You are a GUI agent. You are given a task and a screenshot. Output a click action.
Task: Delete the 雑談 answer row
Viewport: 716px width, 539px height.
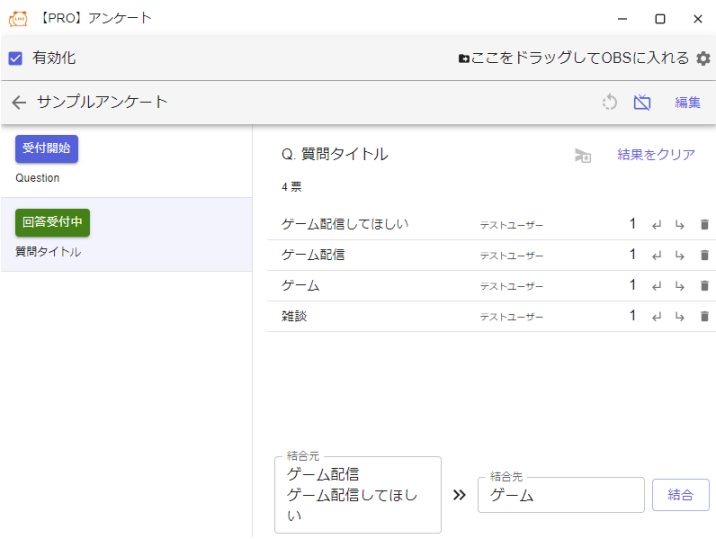pos(704,317)
